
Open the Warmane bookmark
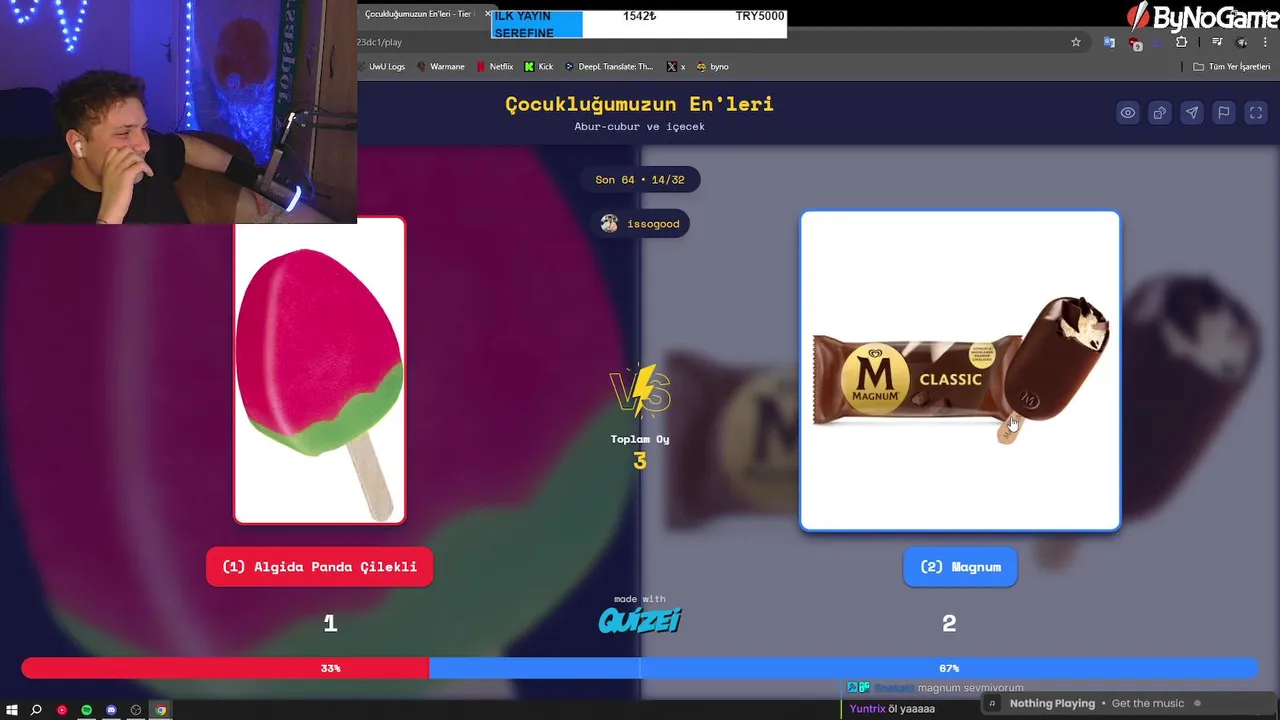pyautogui.click(x=441, y=67)
